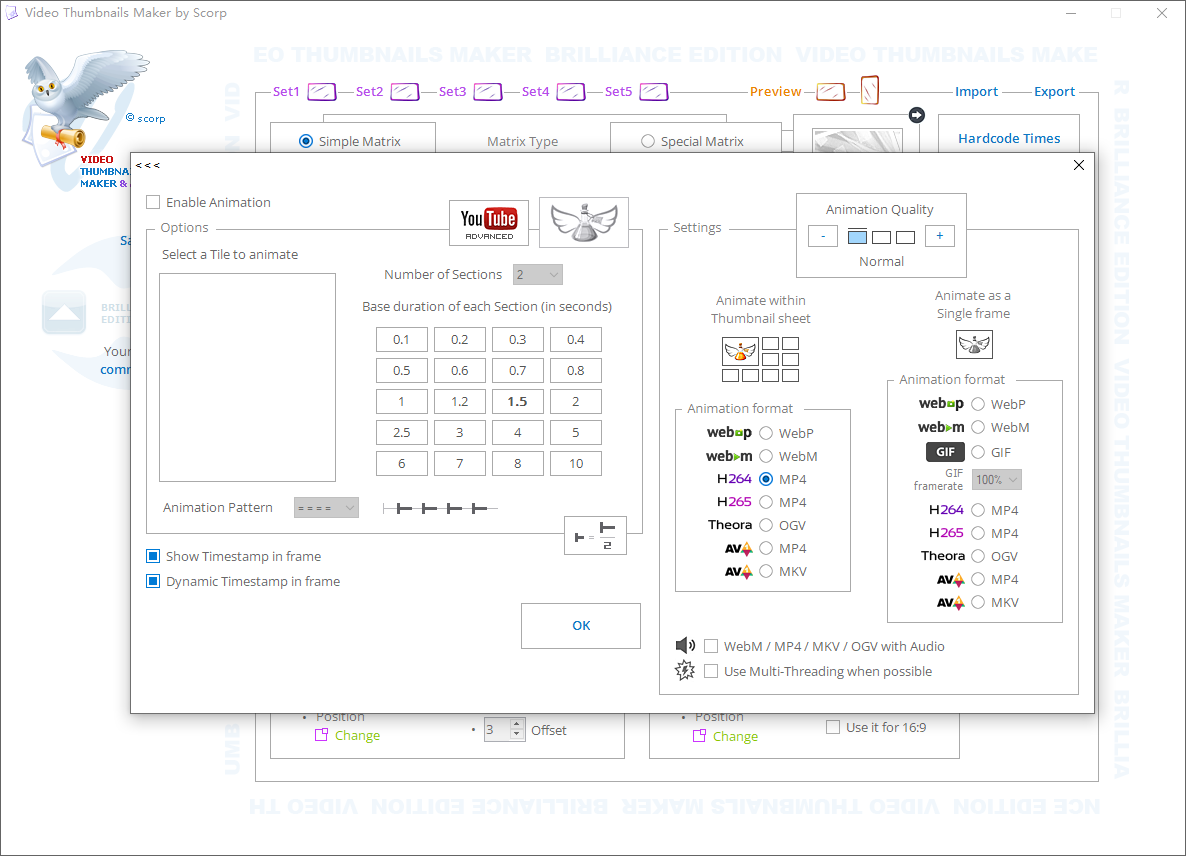Open the GIF framerate percentage dropdown
1186x856 pixels.
tap(996, 480)
